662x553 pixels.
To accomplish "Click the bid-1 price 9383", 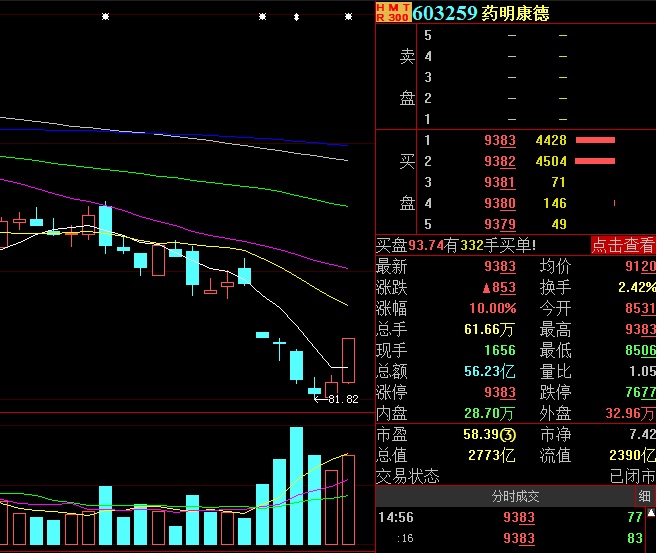I will click(x=499, y=140).
